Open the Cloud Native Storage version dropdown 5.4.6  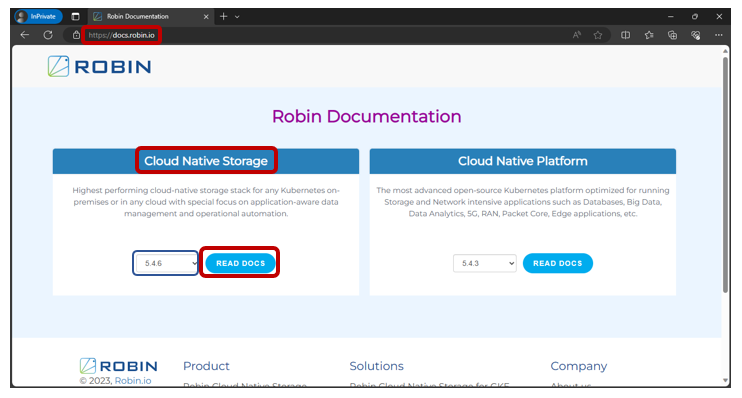(x=166, y=263)
